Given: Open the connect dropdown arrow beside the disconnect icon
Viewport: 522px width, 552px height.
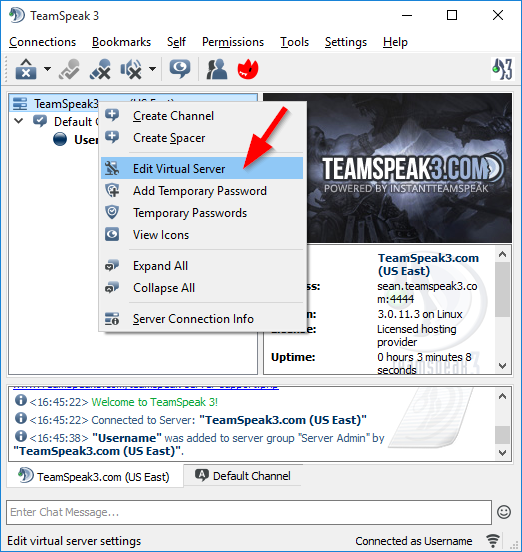Looking at the screenshot, I should point(47,69).
